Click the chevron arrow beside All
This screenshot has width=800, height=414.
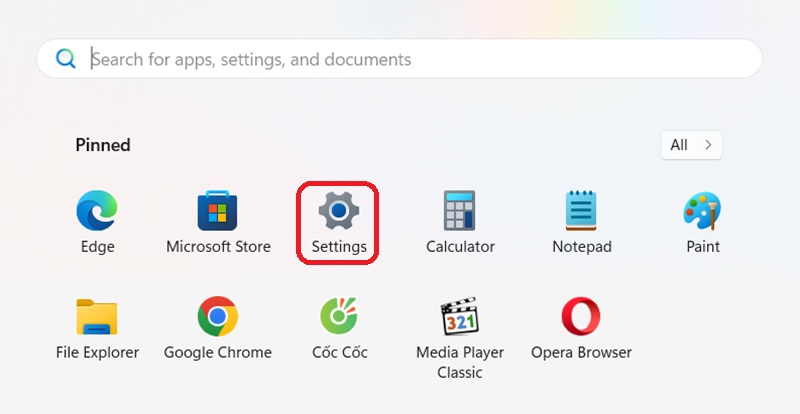click(708, 145)
